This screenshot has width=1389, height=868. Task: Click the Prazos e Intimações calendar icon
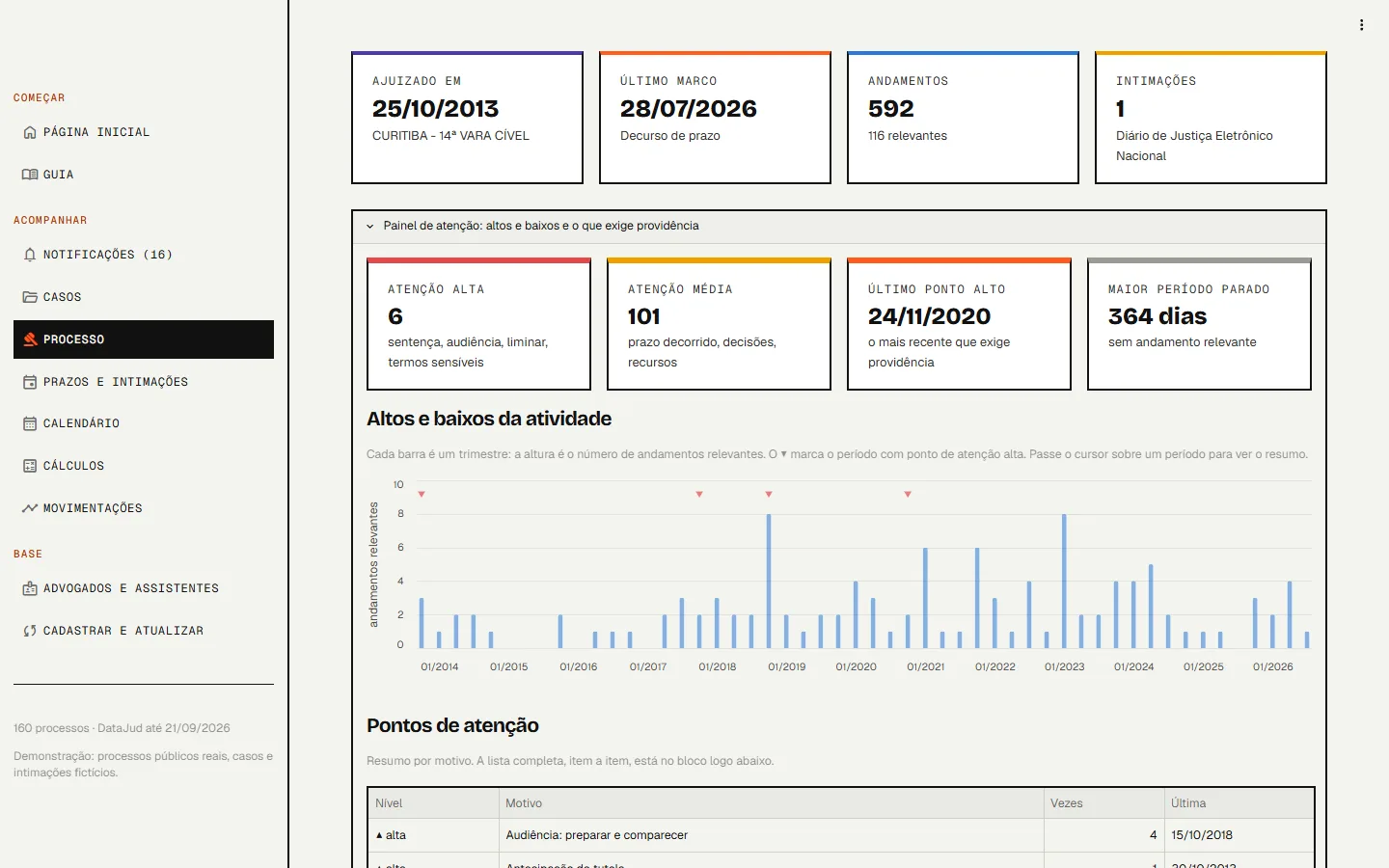(x=30, y=382)
